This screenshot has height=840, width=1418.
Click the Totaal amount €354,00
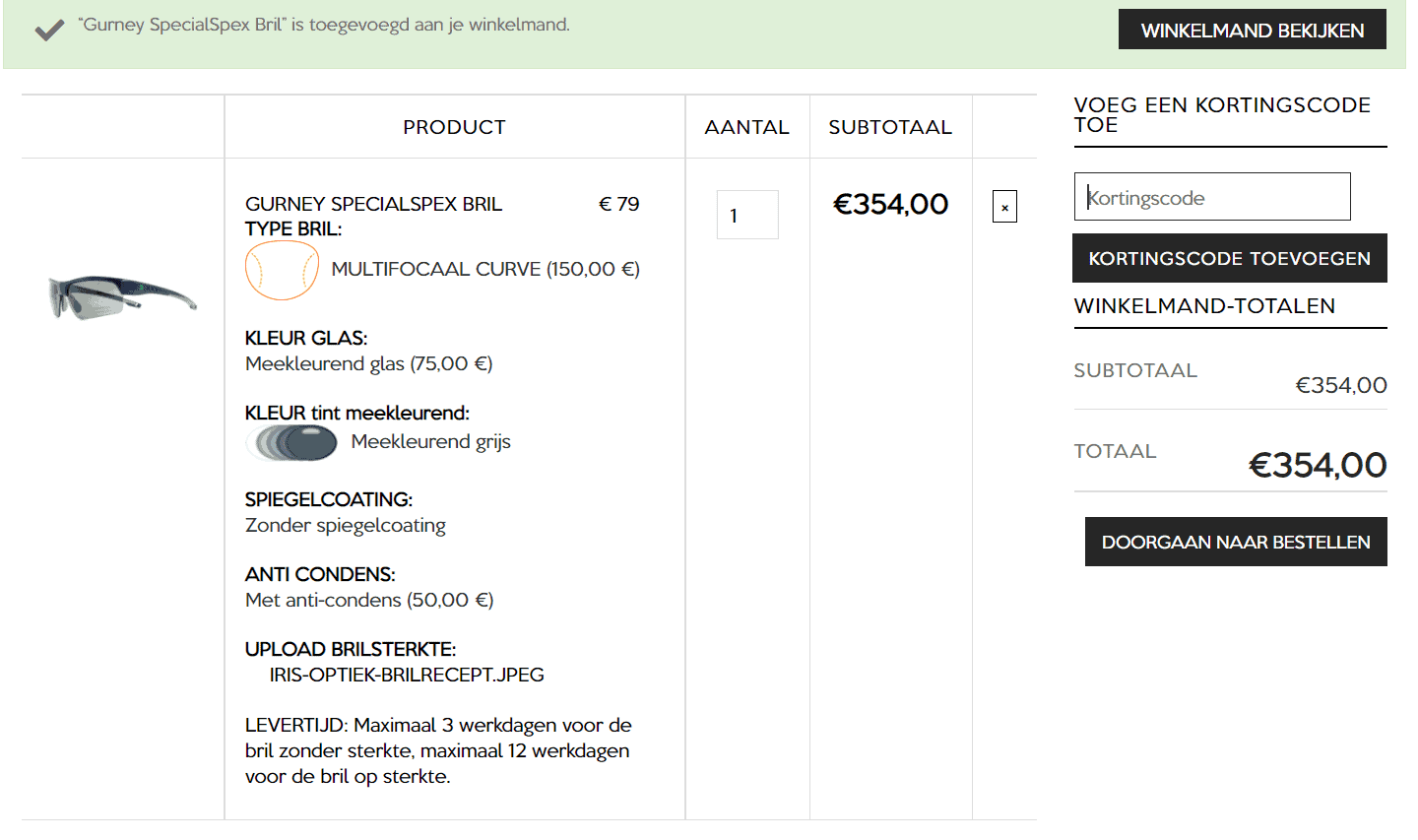click(1318, 465)
